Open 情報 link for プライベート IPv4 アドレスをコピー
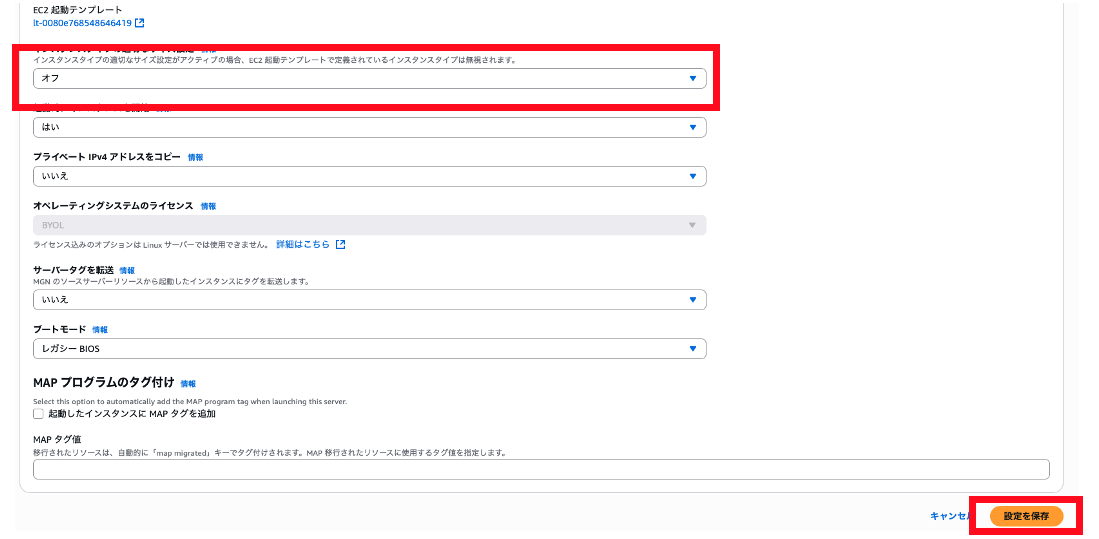This screenshot has height=539, width=1099. [196, 158]
